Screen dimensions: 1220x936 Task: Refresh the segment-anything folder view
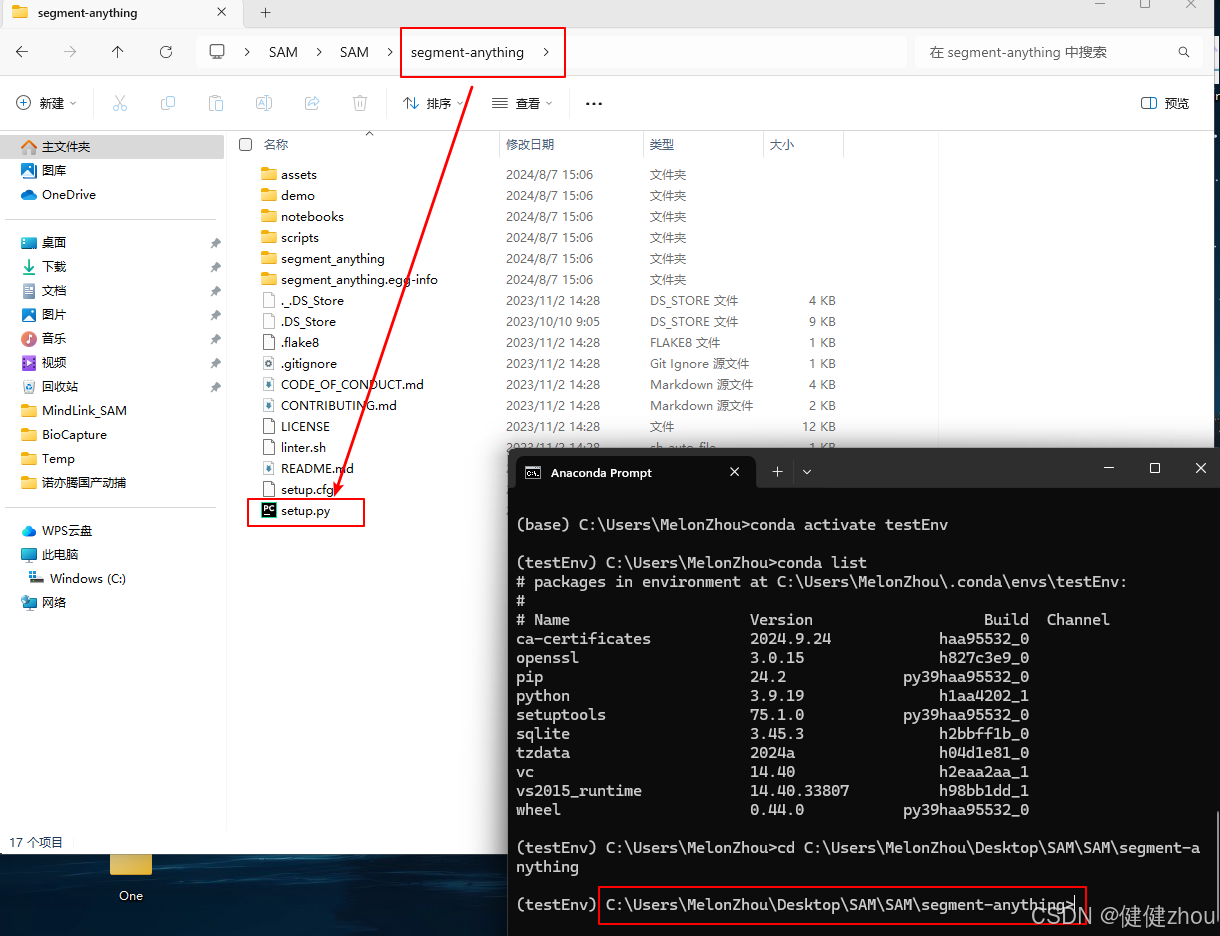click(x=166, y=52)
